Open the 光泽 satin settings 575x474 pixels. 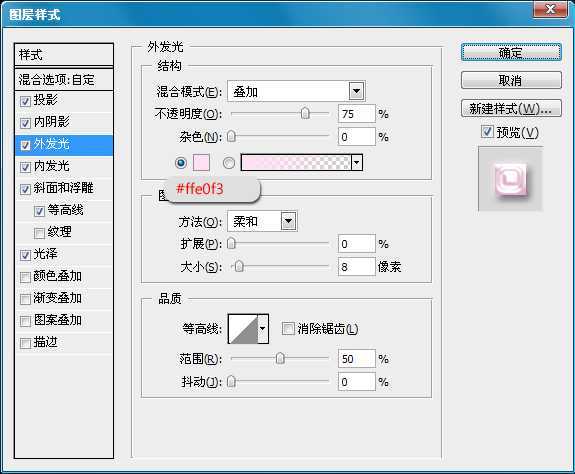click(45, 254)
